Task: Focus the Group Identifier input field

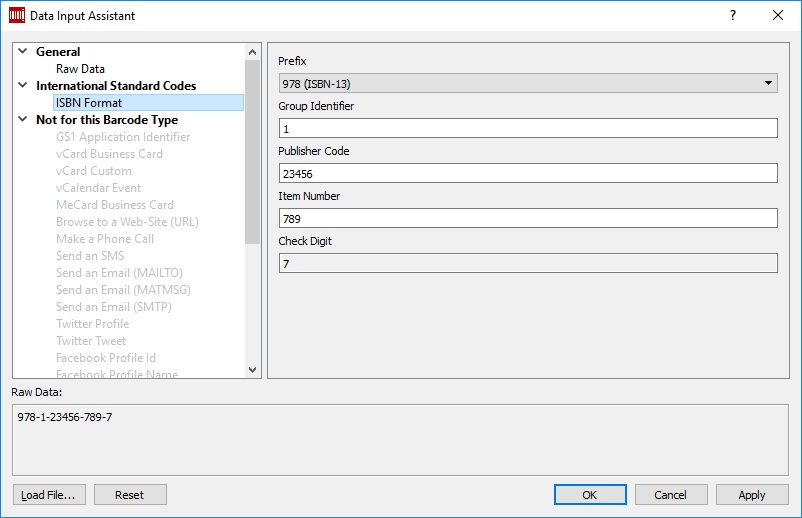Action: (528, 128)
